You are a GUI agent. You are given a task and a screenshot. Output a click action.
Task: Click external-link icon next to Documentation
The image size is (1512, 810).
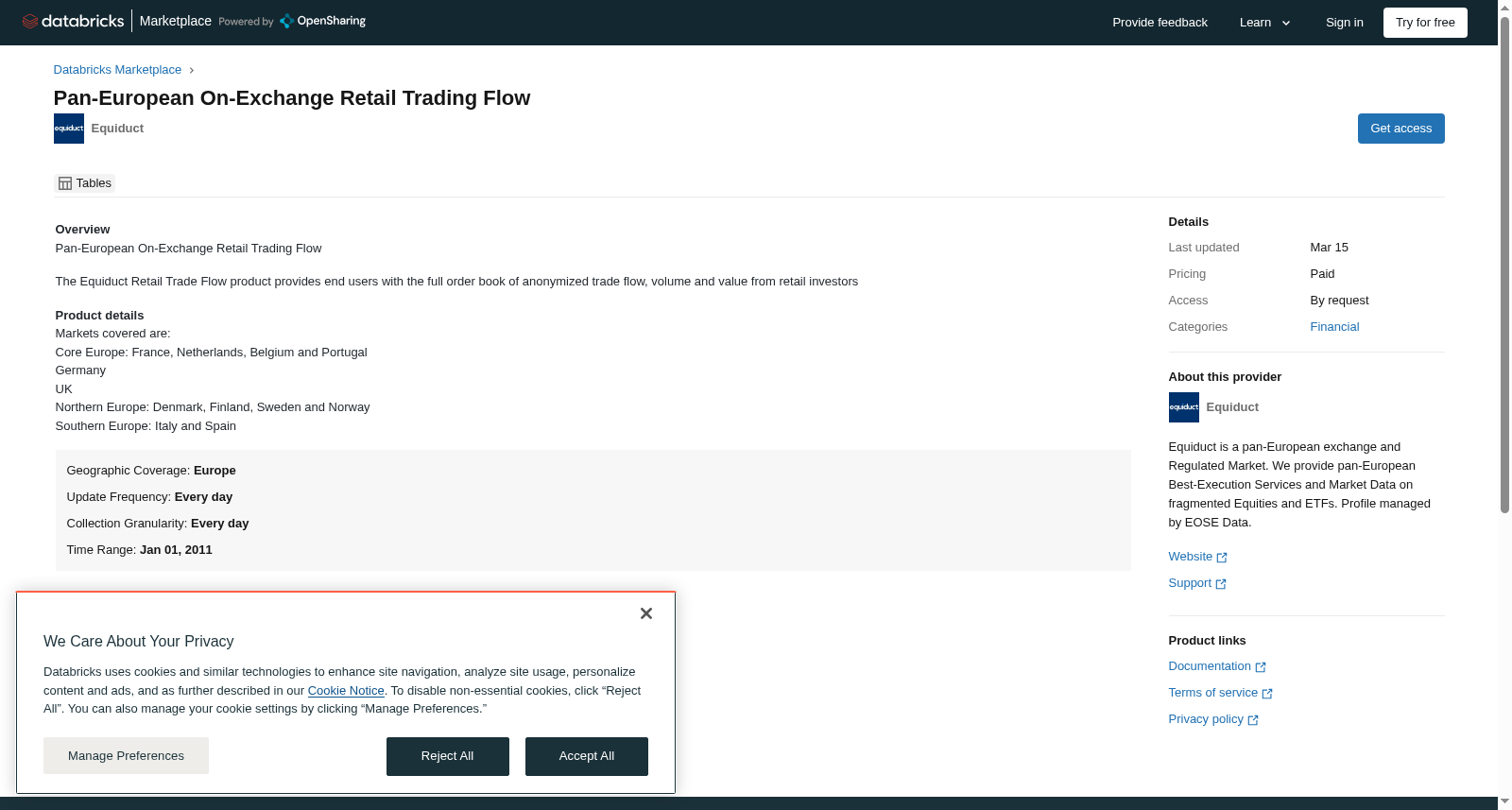[1261, 667]
